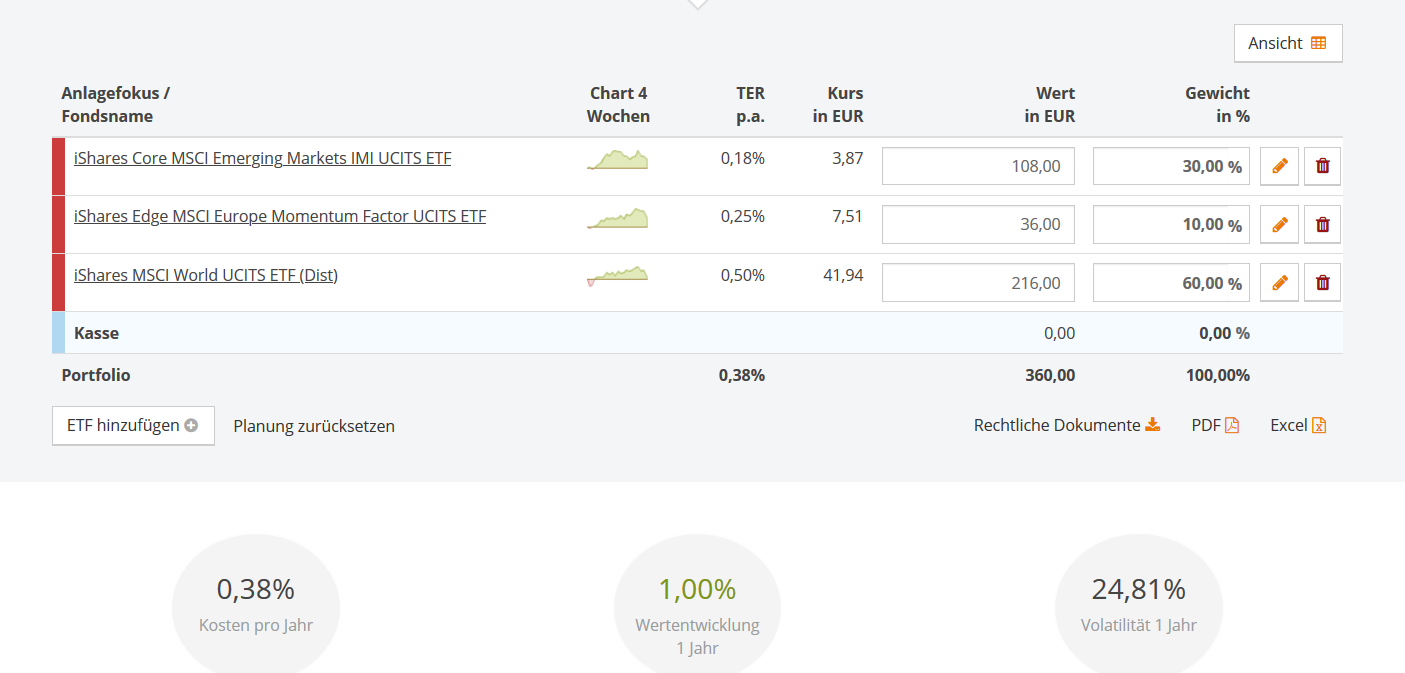Image resolution: width=1405 pixels, height=673 pixels.
Task: Click the ETF hinzufügen button
Action: tap(133, 425)
